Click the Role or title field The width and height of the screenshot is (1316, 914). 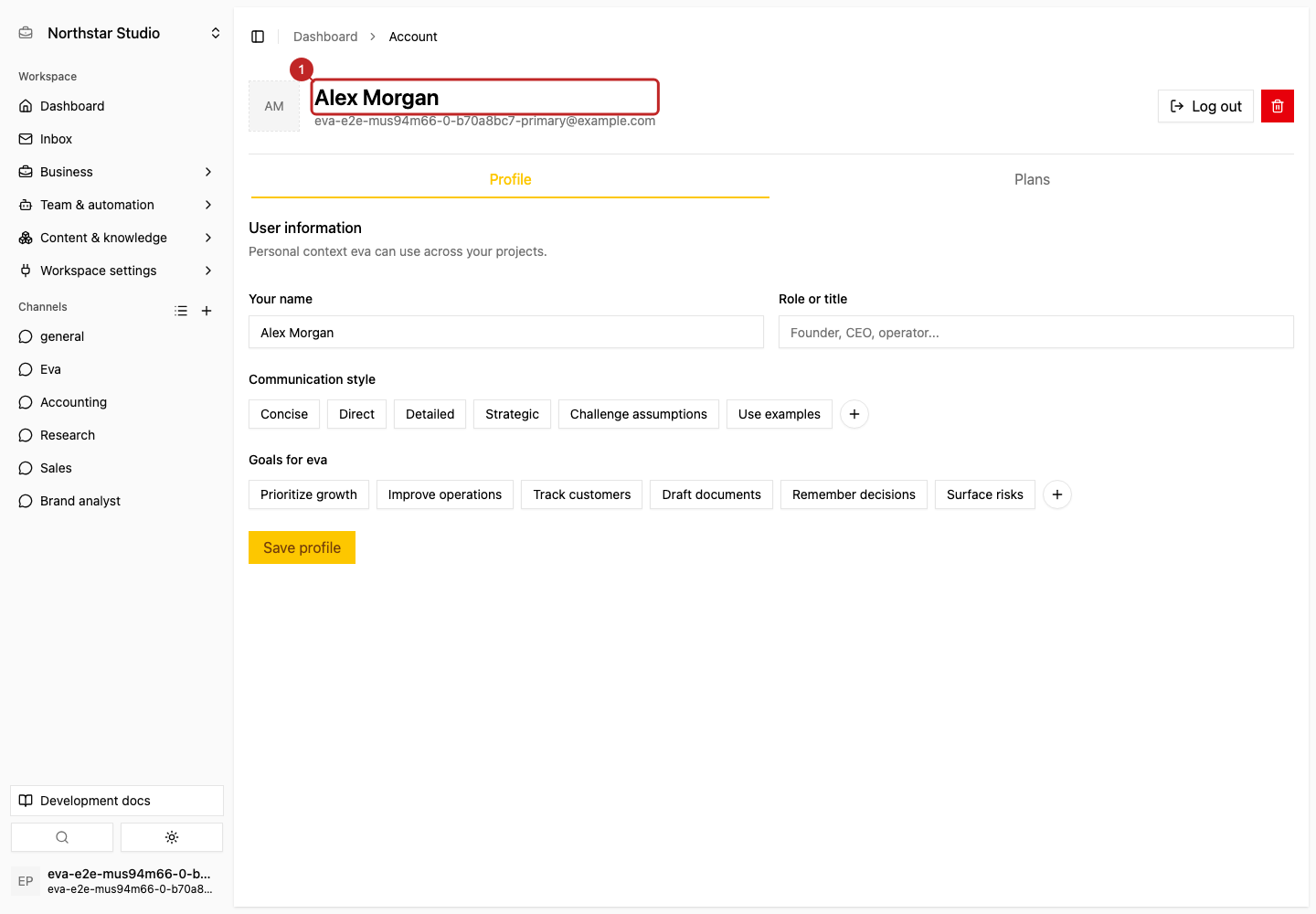[x=1036, y=332]
